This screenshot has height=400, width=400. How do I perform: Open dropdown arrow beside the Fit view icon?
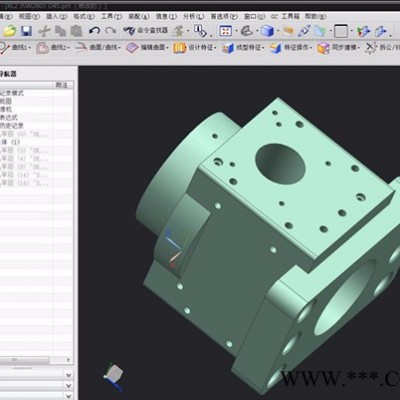[x=236, y=32]
